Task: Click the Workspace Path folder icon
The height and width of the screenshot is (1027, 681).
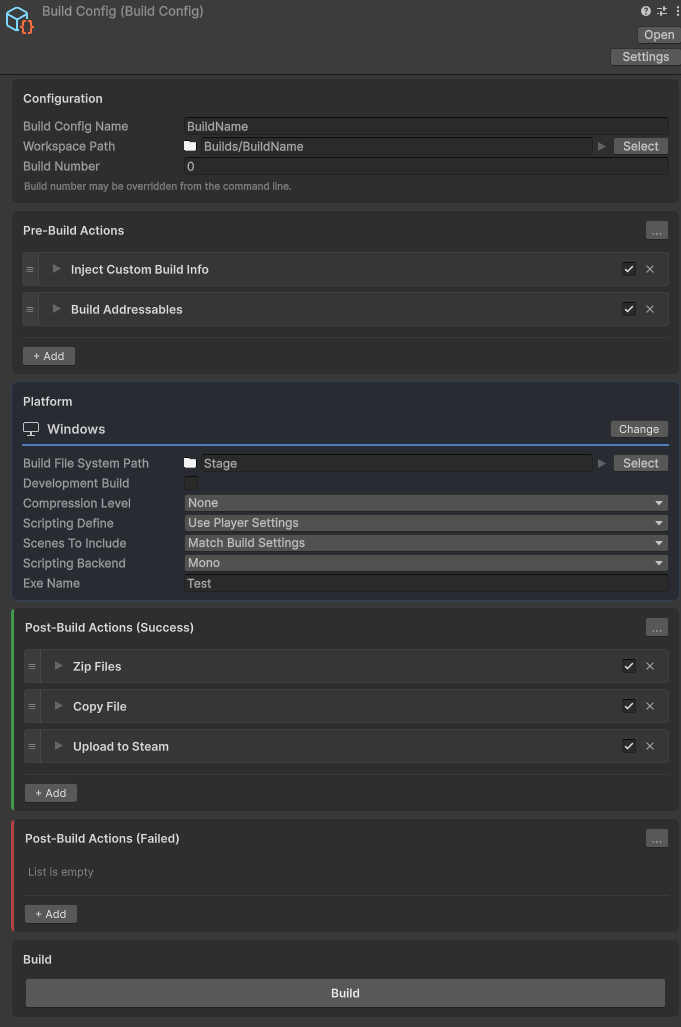Action: [x=190, y=146]
